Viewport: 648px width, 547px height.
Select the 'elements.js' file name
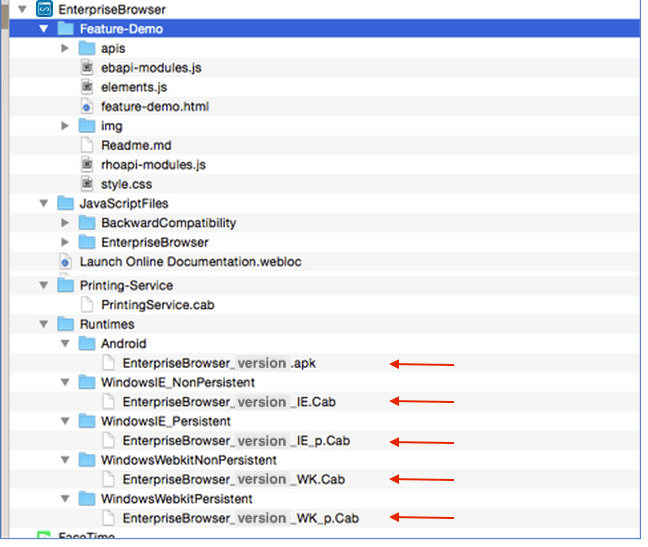click(x=134, y=87)
